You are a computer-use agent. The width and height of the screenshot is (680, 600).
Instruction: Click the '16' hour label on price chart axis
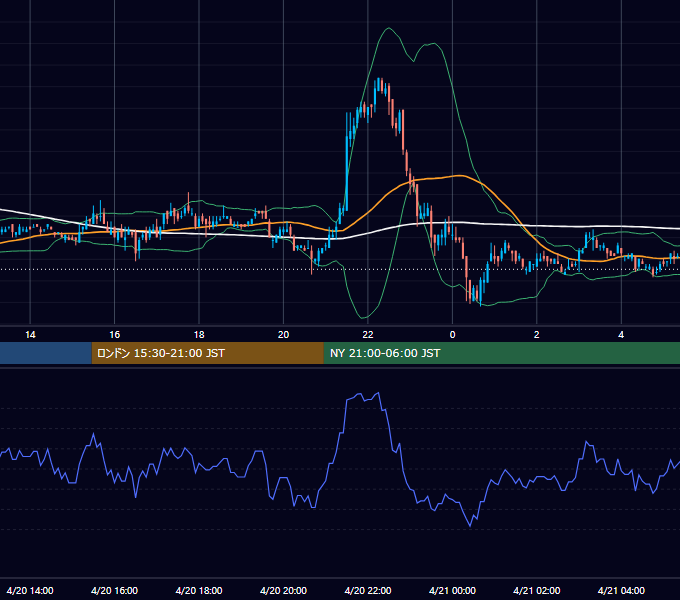(x=114, y=335)
